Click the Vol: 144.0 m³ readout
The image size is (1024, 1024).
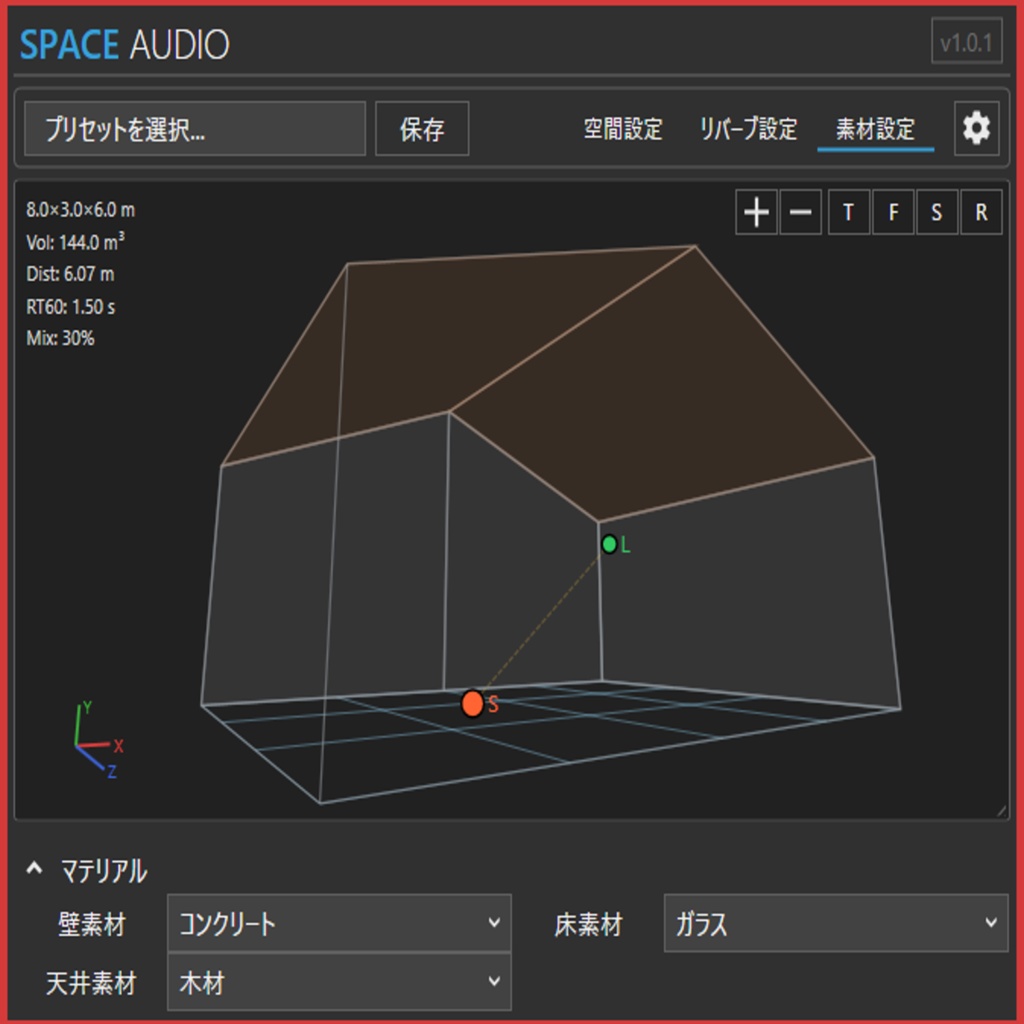pyautogui.click(x=75, y=242)
